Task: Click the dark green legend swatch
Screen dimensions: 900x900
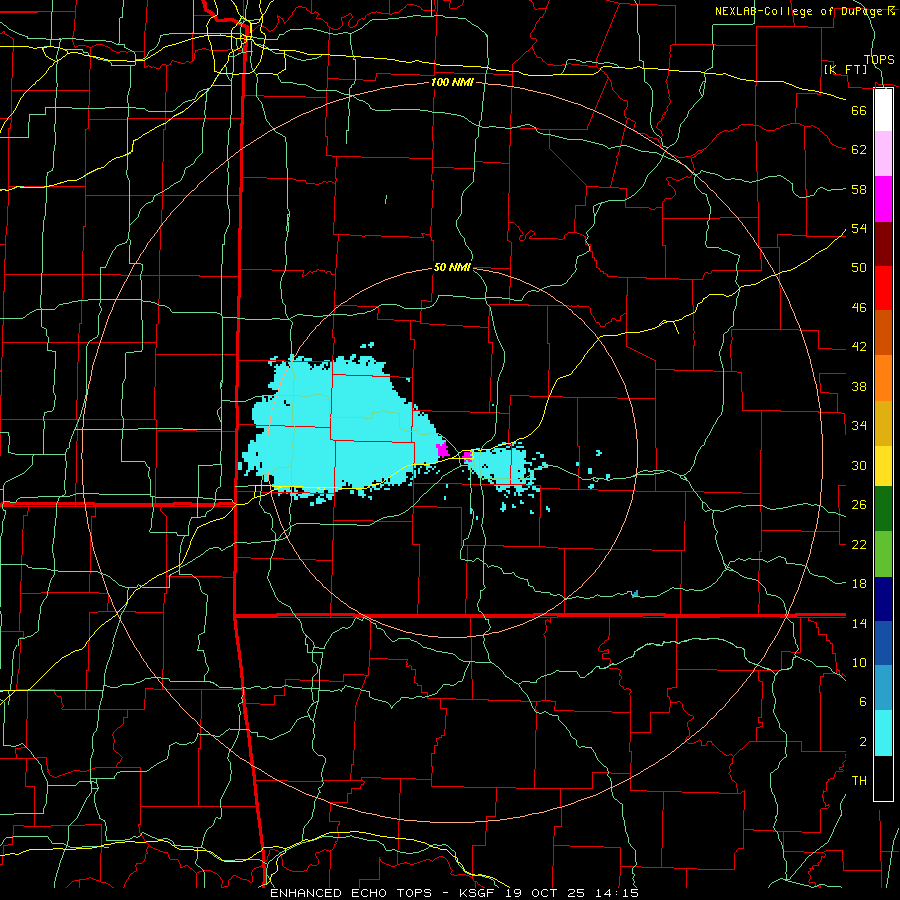Action: tap(883, 509)
